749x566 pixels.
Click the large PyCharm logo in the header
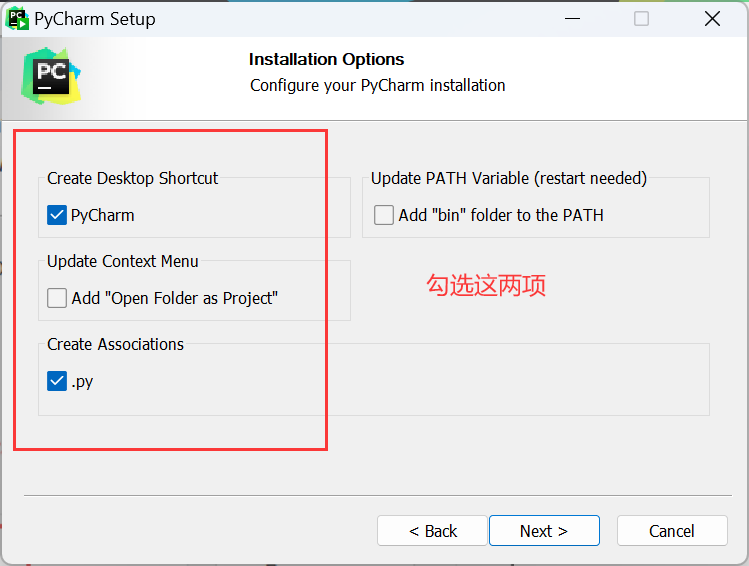[x=52, y=75]
